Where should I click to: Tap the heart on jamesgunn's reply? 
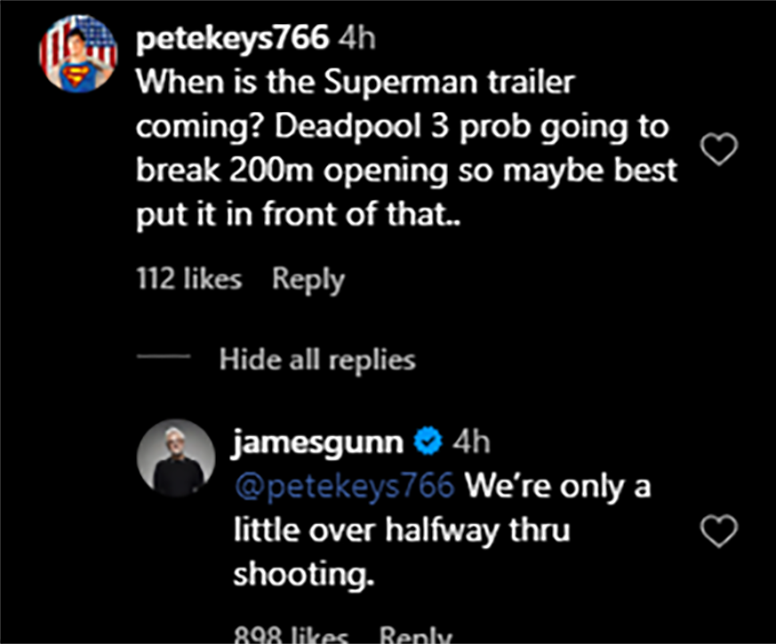[x=719, y=531]
